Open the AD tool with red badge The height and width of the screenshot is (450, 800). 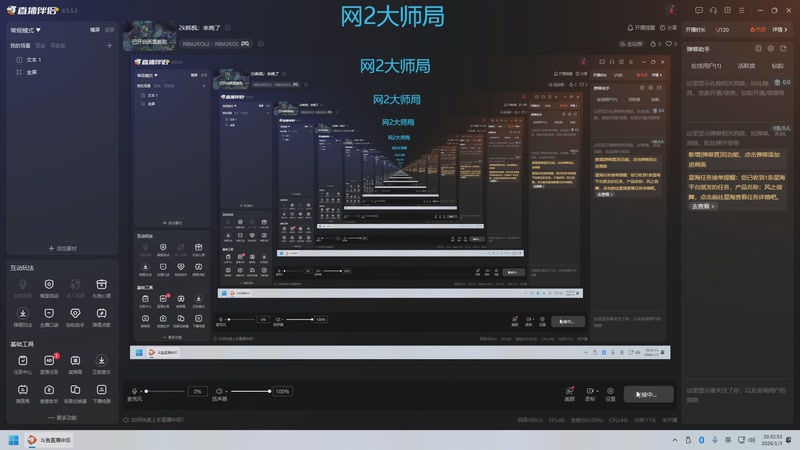[49, 364]
